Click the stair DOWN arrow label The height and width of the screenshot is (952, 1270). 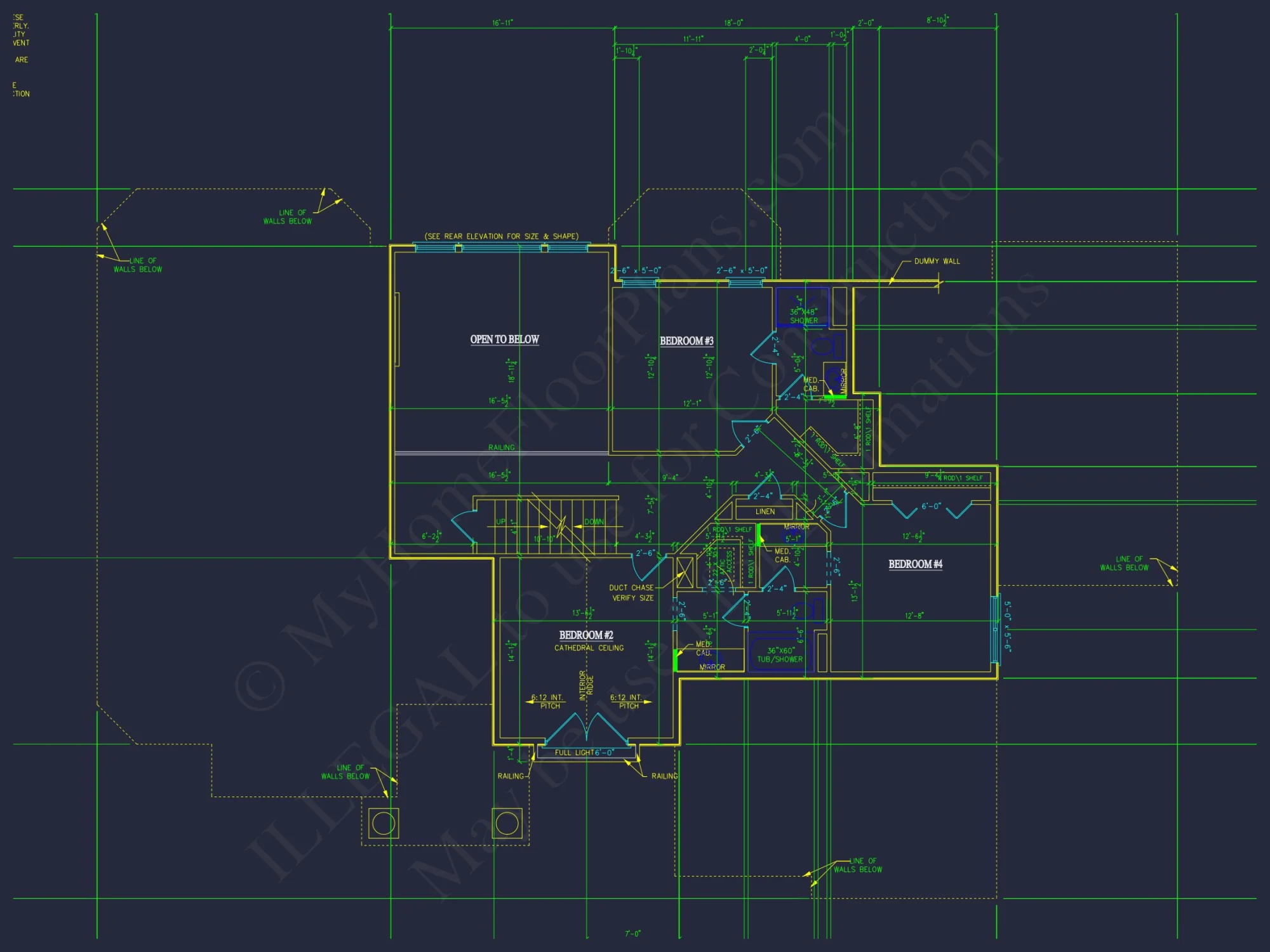594,522
